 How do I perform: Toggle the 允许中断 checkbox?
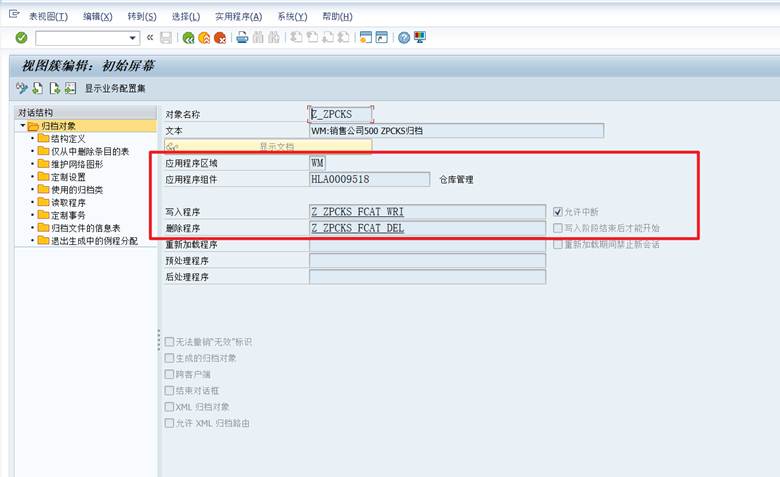558,212
